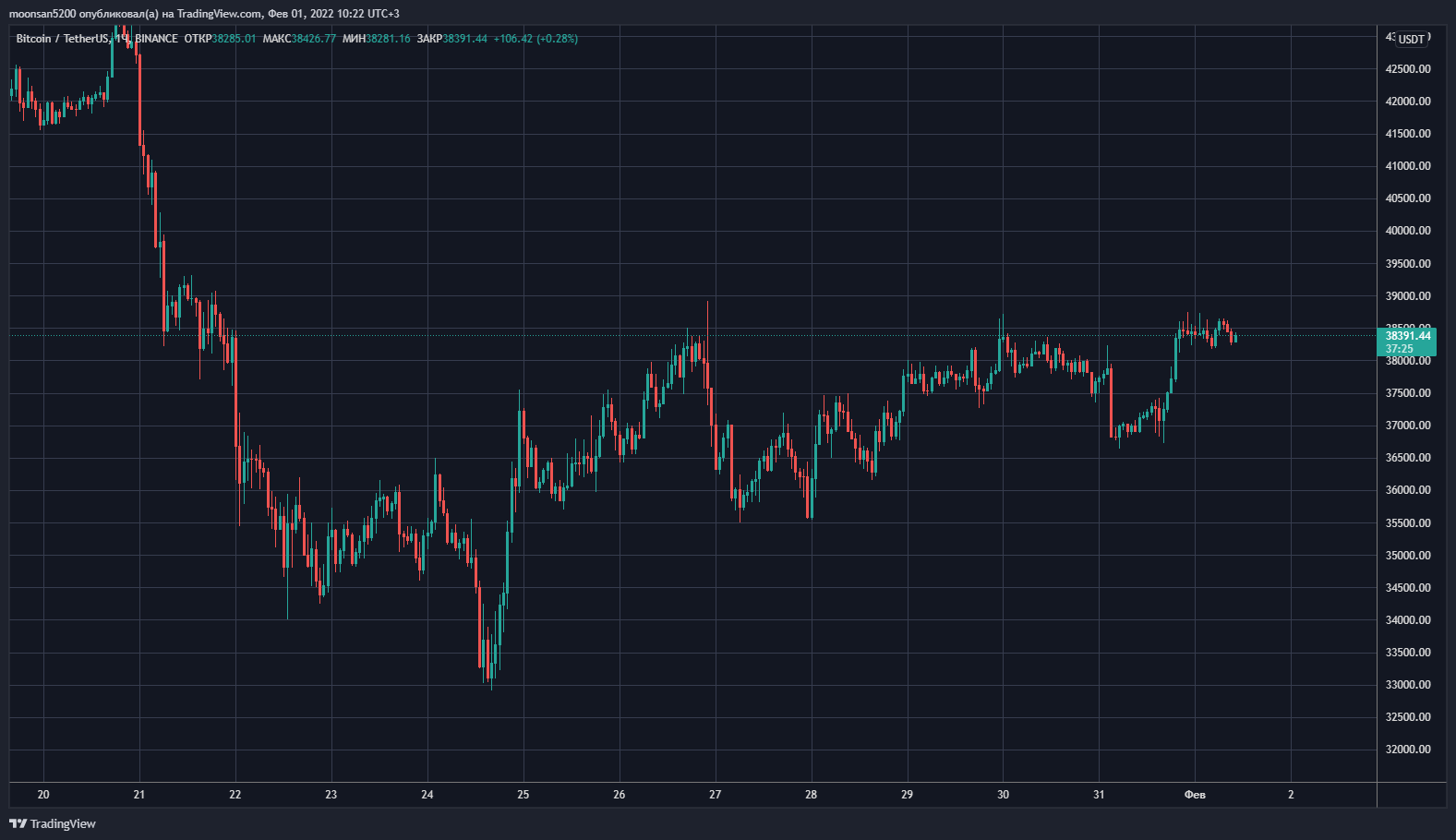Screen dimensions: 1456x840
Task: Click the open value 38285.01
Action: pos(234,39)
